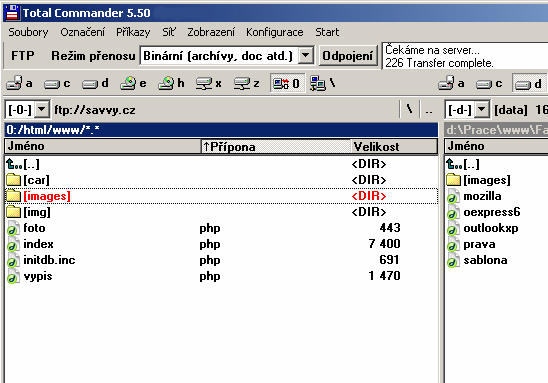Click the file icon beside prava in right panel

(453, 244)
